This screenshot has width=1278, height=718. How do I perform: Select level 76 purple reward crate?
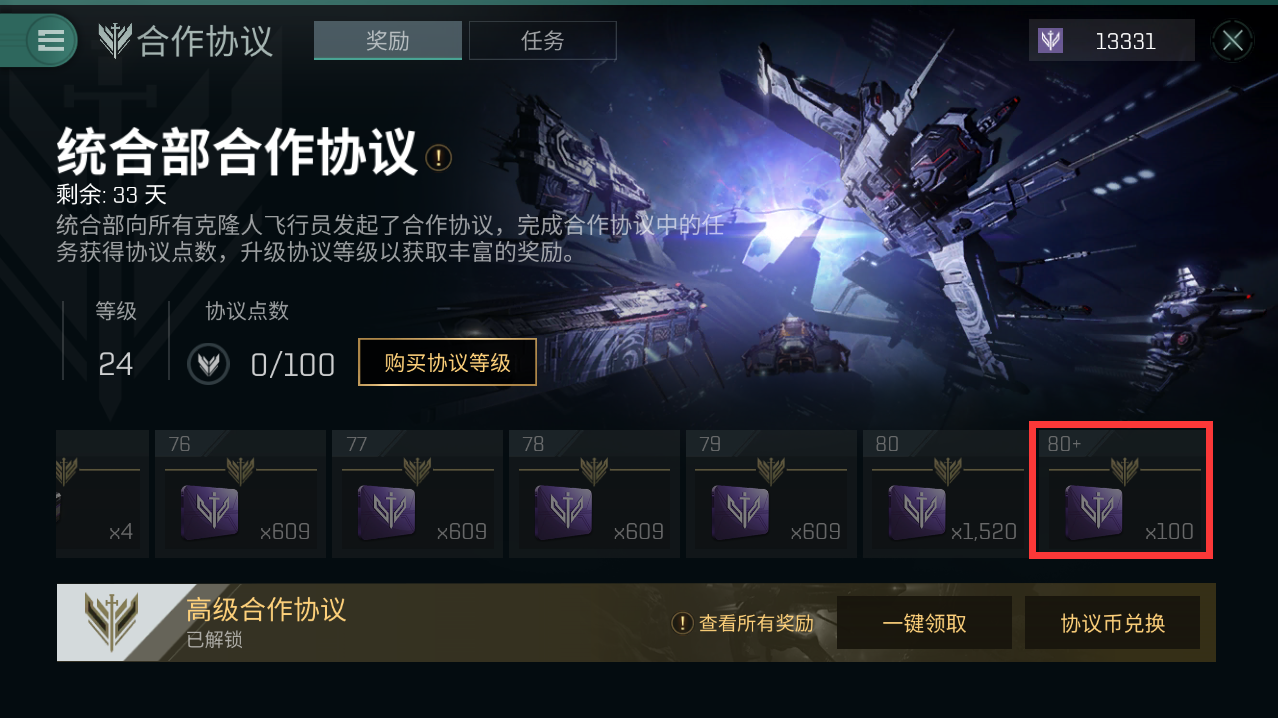click(x=209, y=511)
